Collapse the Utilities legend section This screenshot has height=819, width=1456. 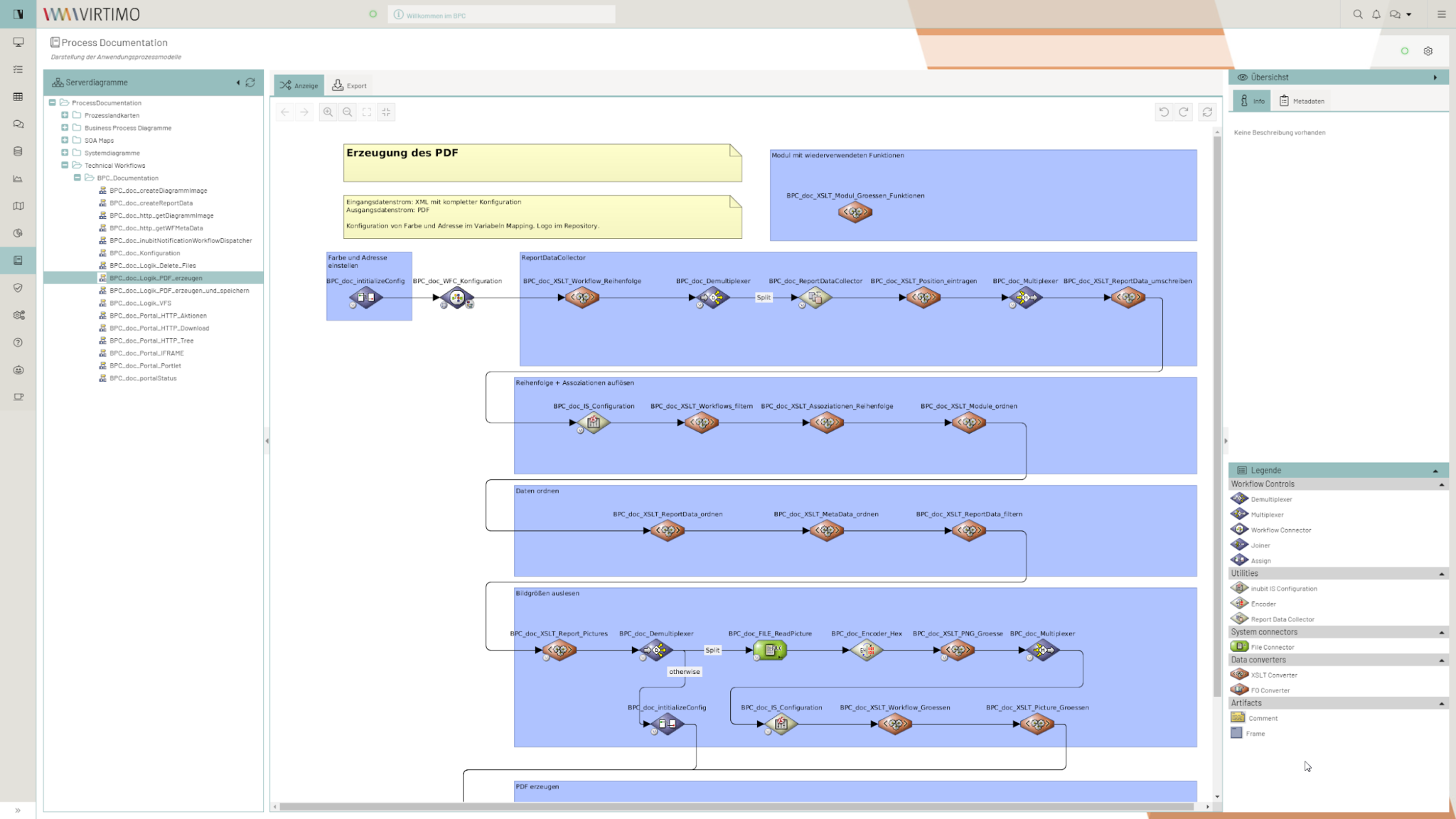click(x=1442, y=574)
